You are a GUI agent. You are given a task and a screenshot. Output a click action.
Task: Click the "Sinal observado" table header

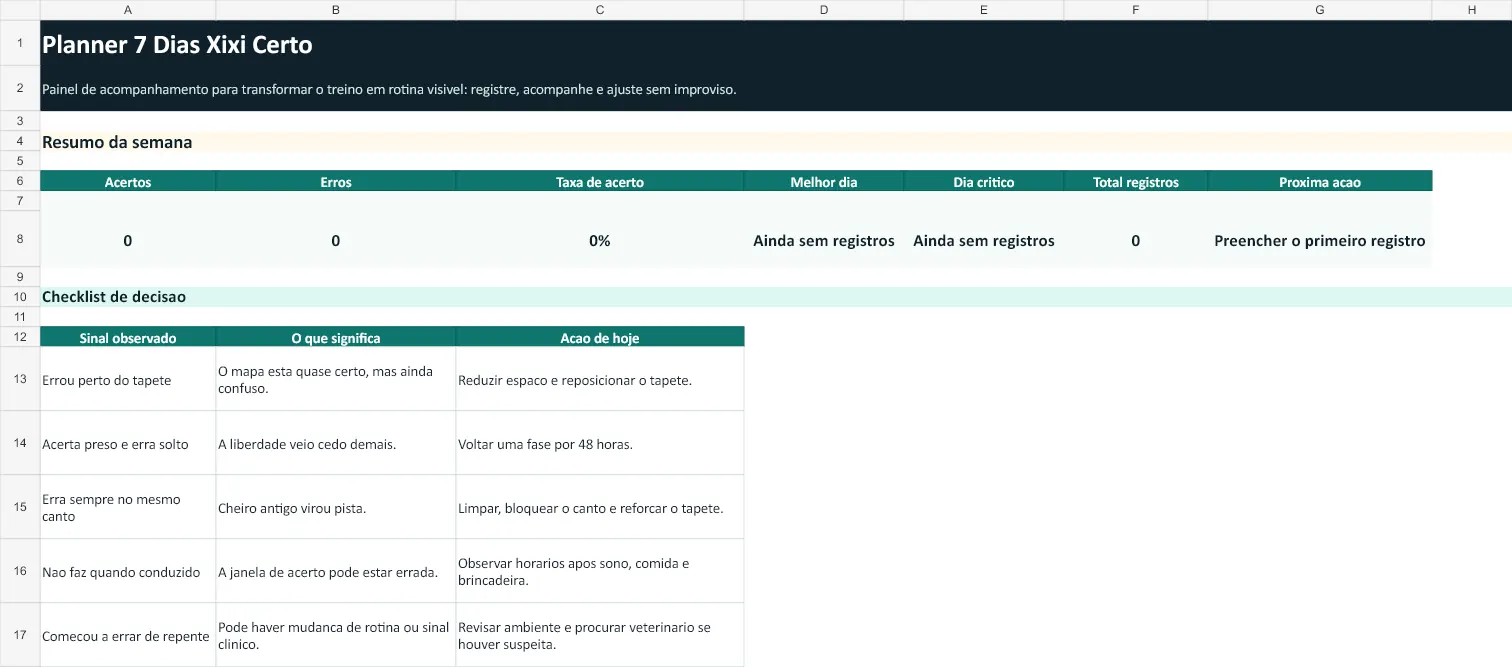(x=128, y=337)
